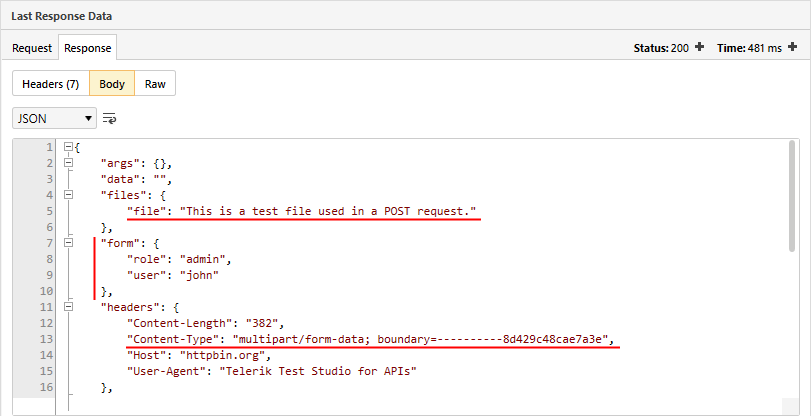Click the vertical scrollbar thumb of response body
This screenshot has height=416, width=811.
pyautogui.click(x=792, y=196)
